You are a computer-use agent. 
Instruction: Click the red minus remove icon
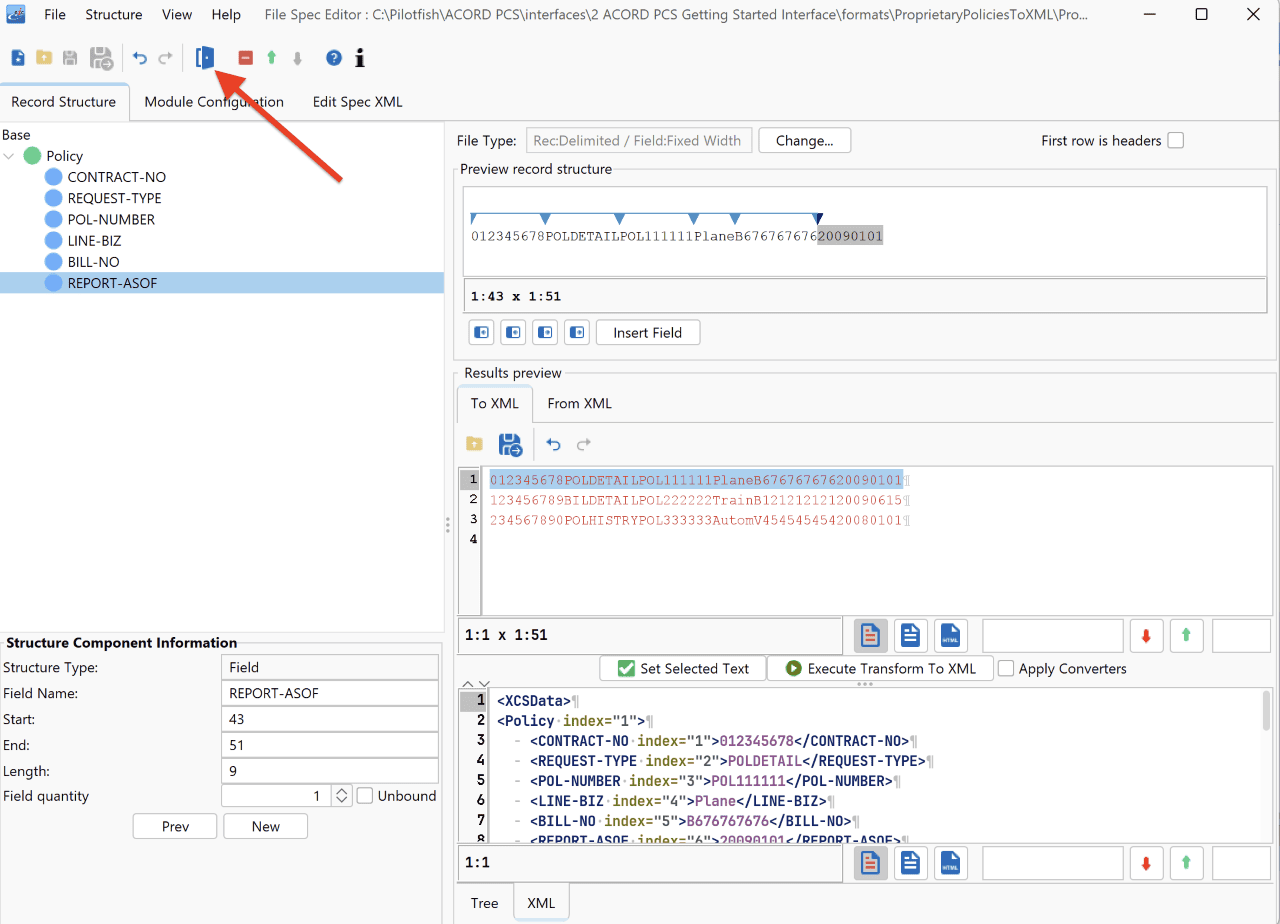[x=245, y=58]
